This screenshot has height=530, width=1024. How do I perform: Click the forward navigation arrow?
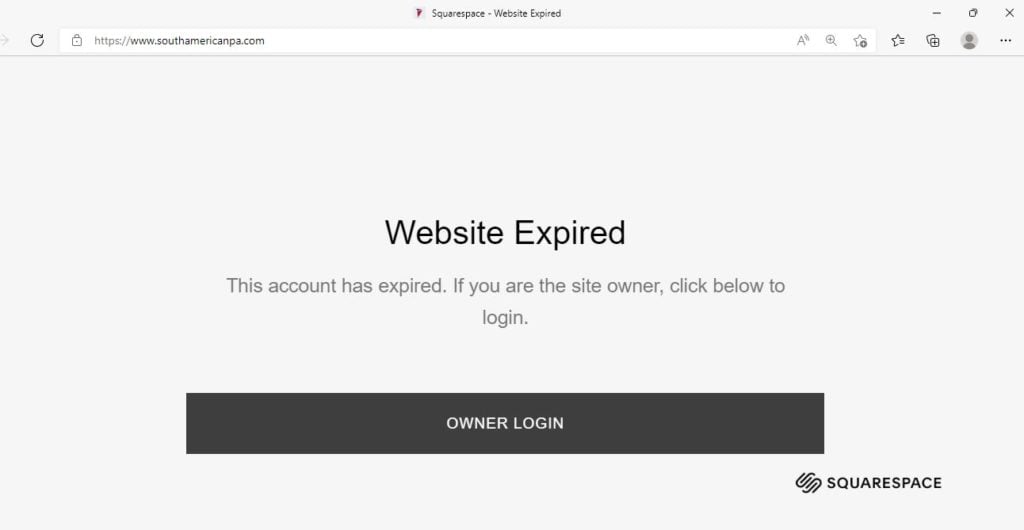tap(5, 40)
